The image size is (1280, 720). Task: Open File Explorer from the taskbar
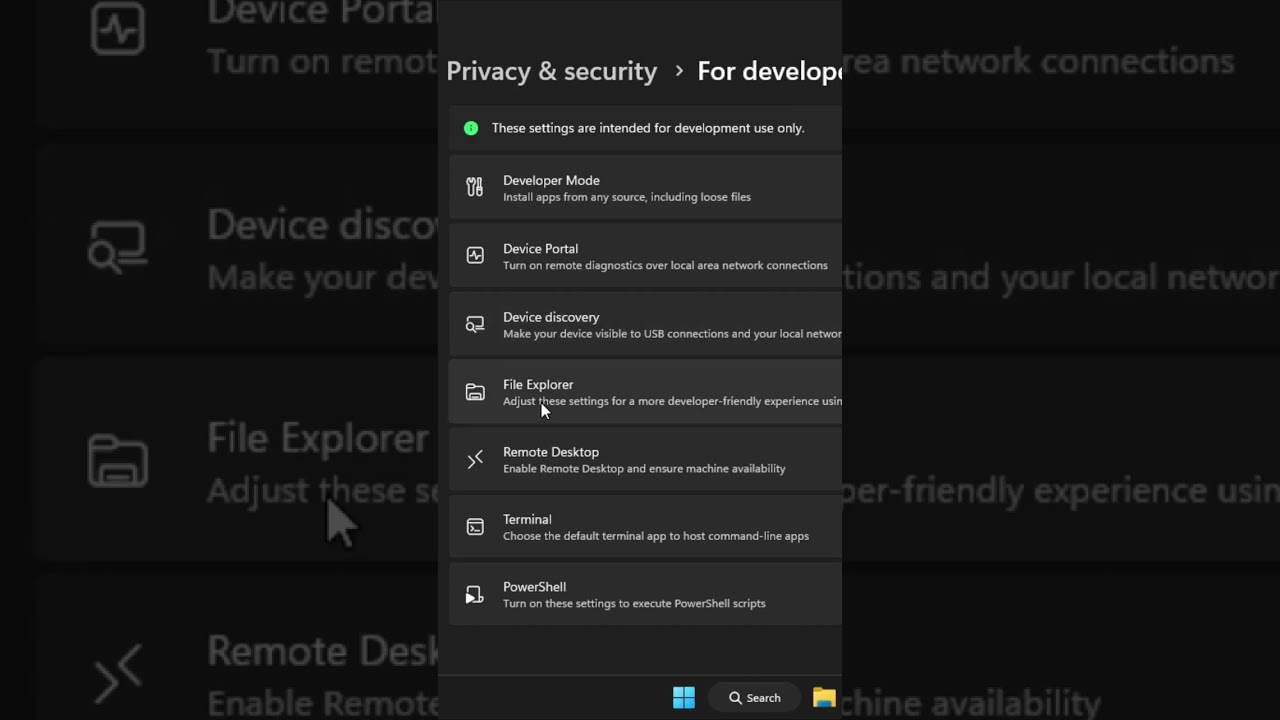tap(824, 698)
